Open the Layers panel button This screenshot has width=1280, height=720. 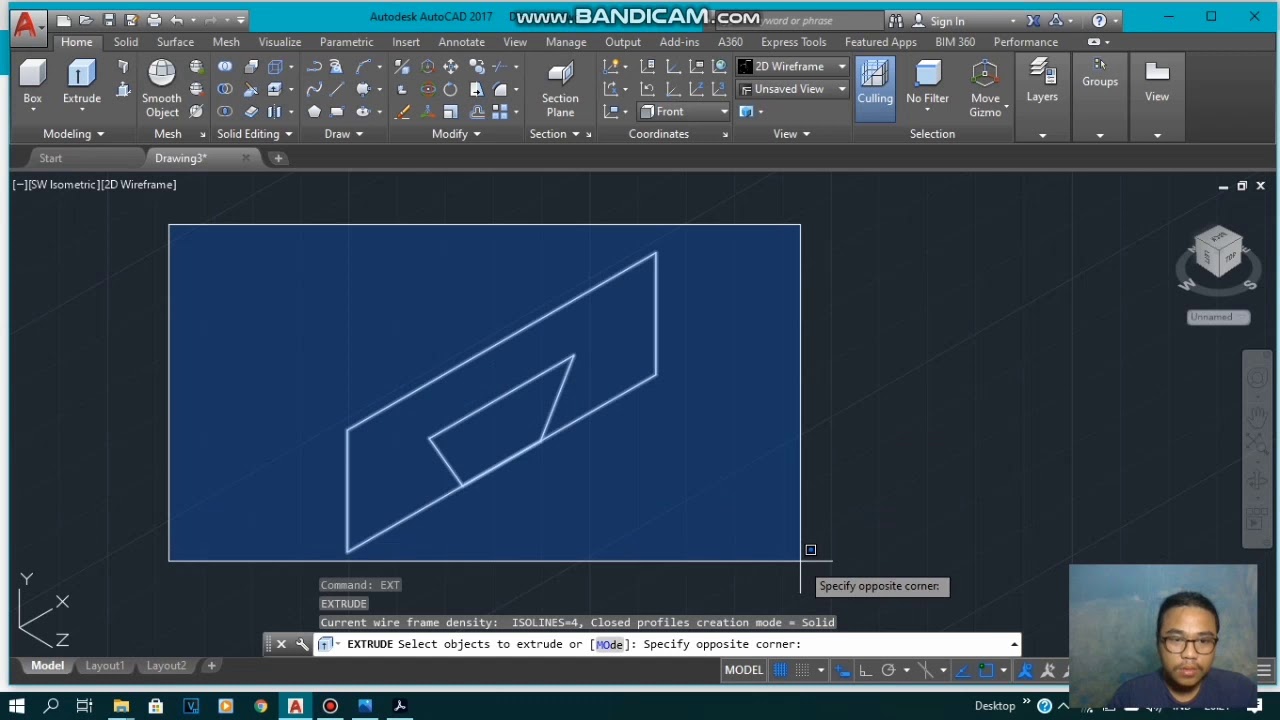(x=1042, y=82)
